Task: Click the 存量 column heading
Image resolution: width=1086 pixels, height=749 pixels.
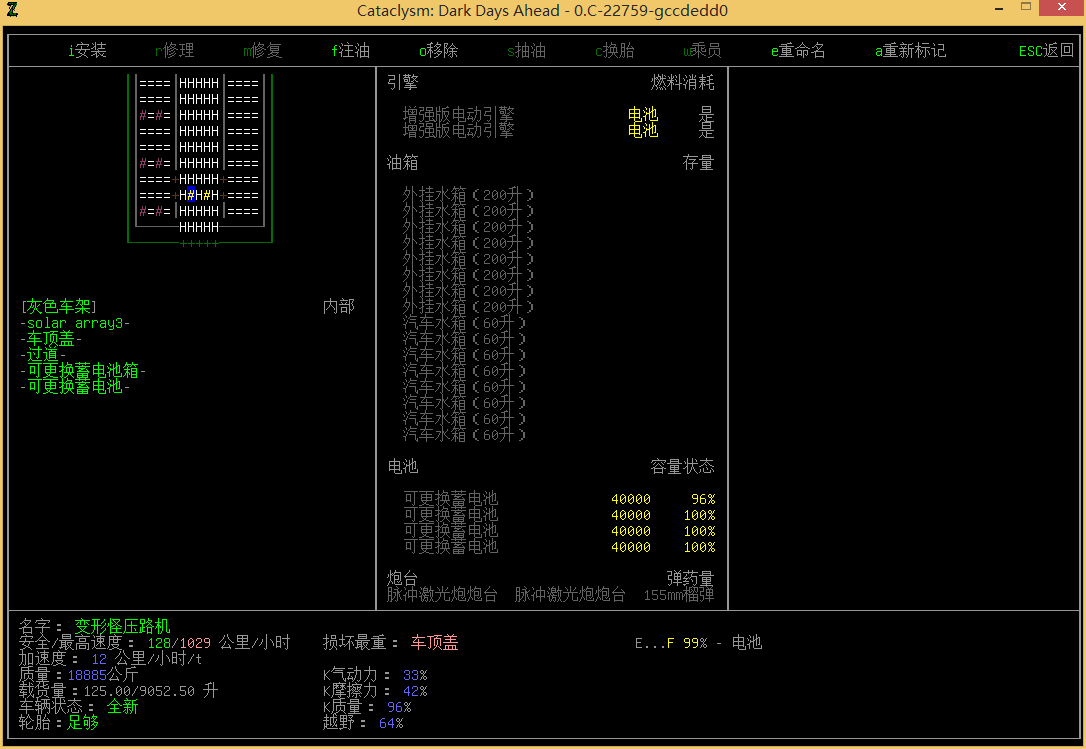Action: click(x=698, y=163)
